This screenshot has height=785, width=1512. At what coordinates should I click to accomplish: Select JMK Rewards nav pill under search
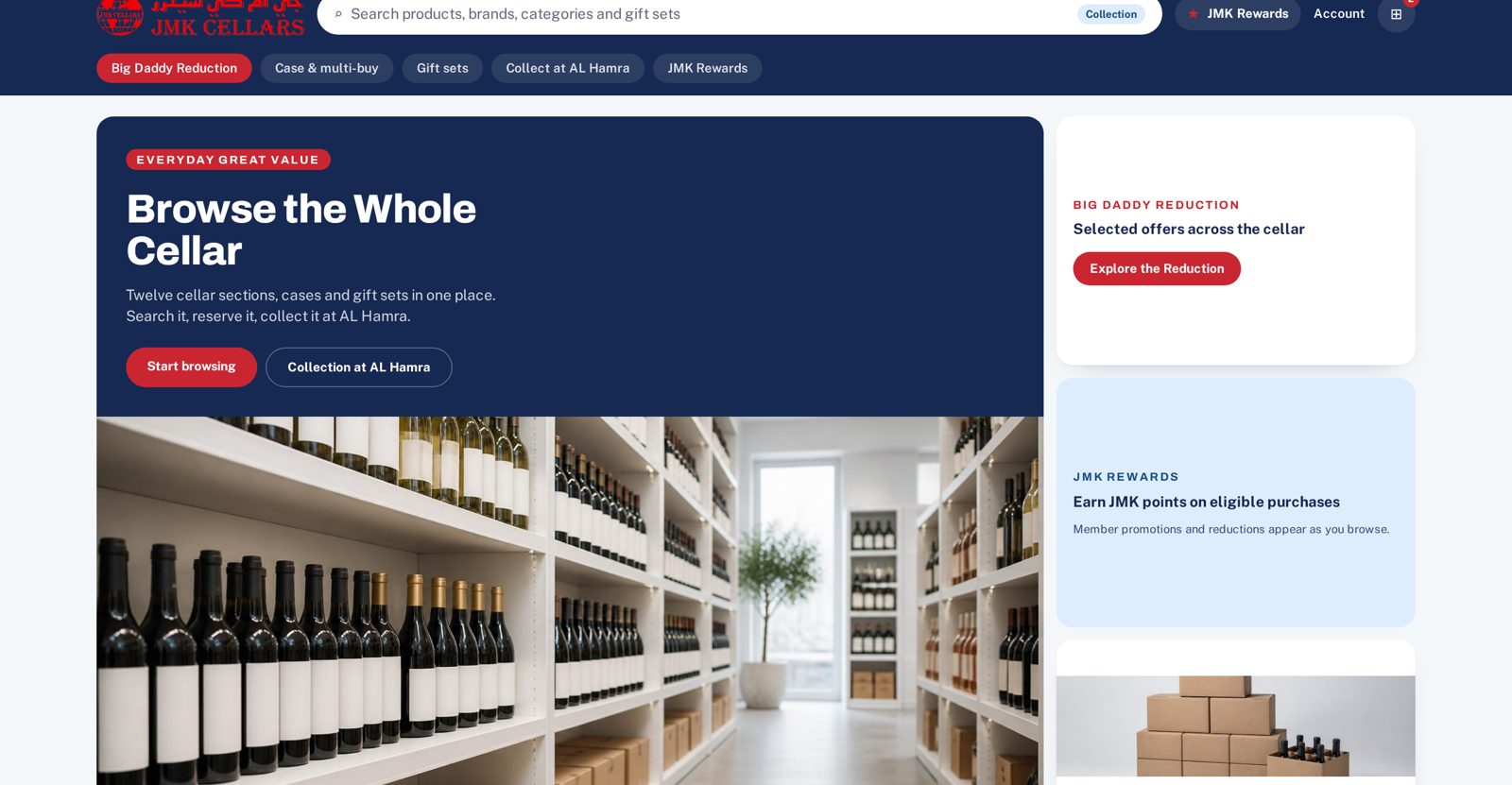pyautogui.click(x=708, y=68)
